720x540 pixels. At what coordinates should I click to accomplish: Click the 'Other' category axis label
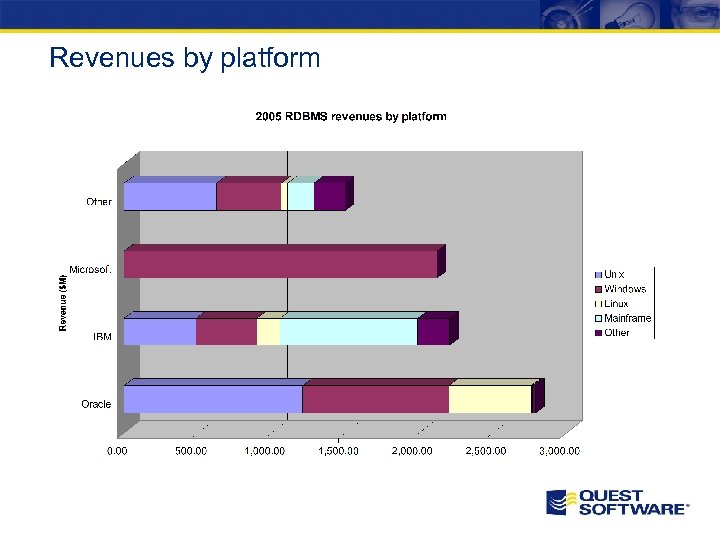pos(99,202)
